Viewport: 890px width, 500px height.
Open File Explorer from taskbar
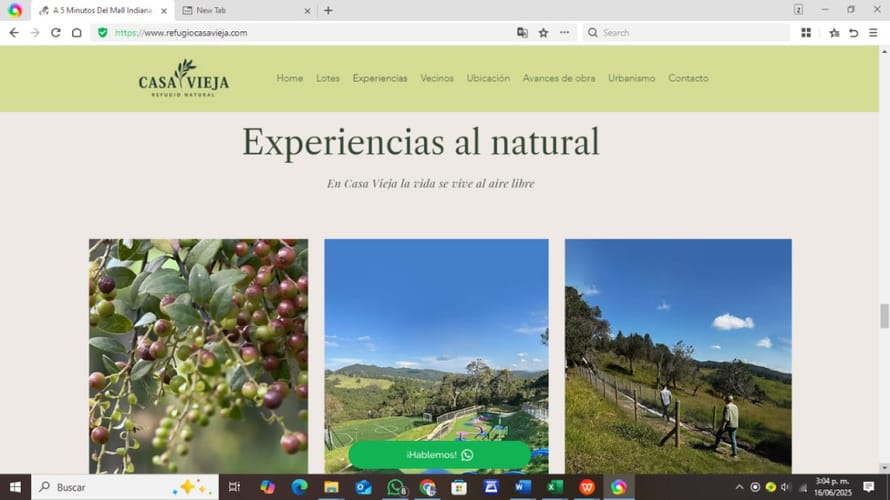(331, 487)
